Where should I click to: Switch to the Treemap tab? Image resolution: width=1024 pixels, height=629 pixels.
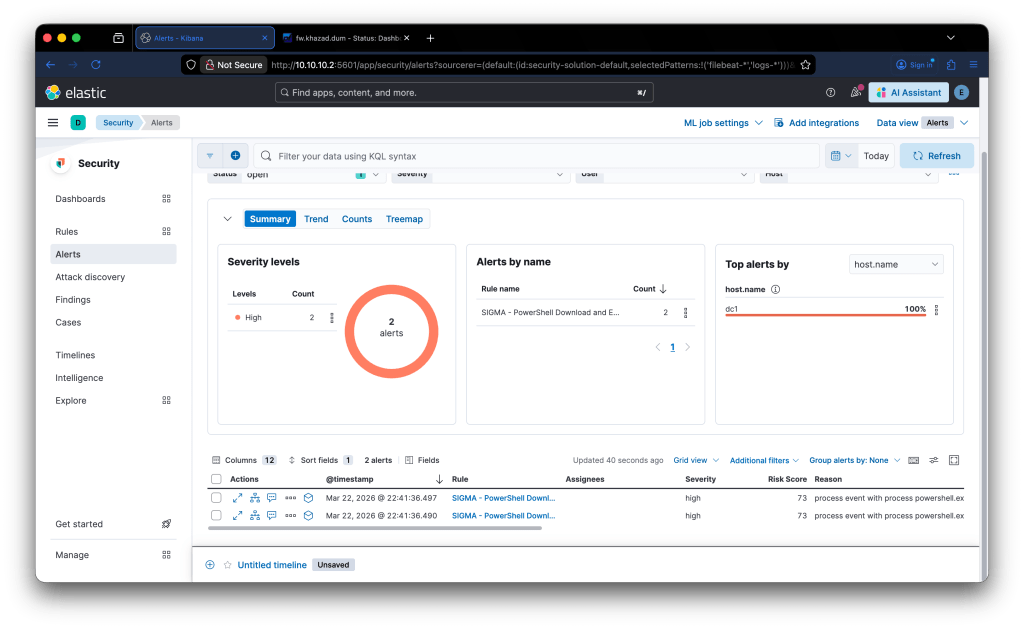pyautogui.click(x=404, y=219)
